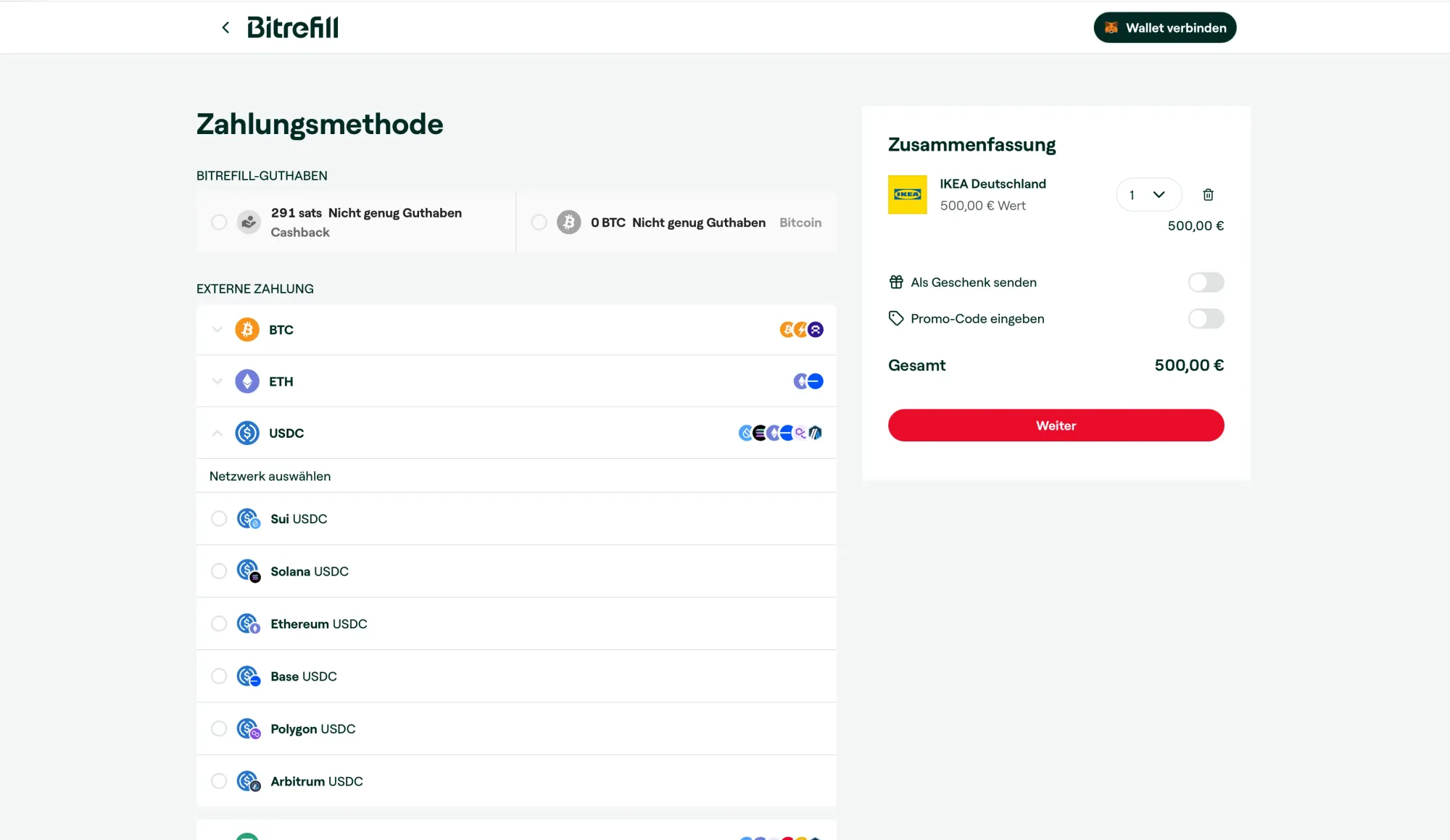Enable the Promo-Code eingeben toggle
The image size is (1450, 840).
1206,318
